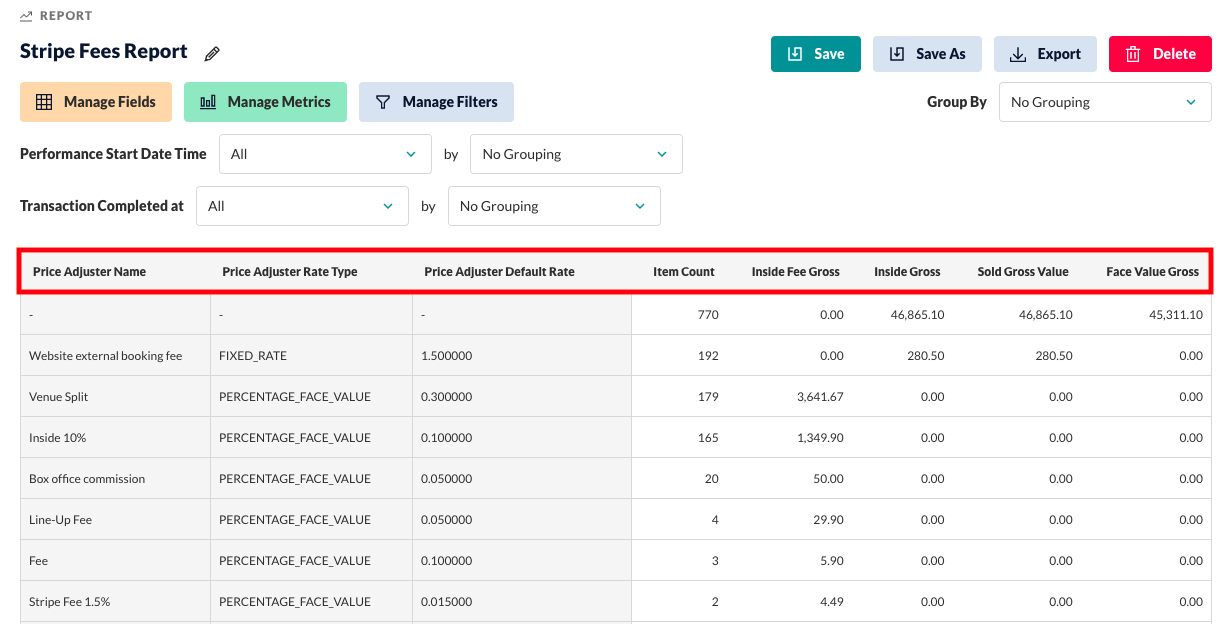Click the 0.015000 default rate cell
1229x624 pixels.
[x=522, y=602]
